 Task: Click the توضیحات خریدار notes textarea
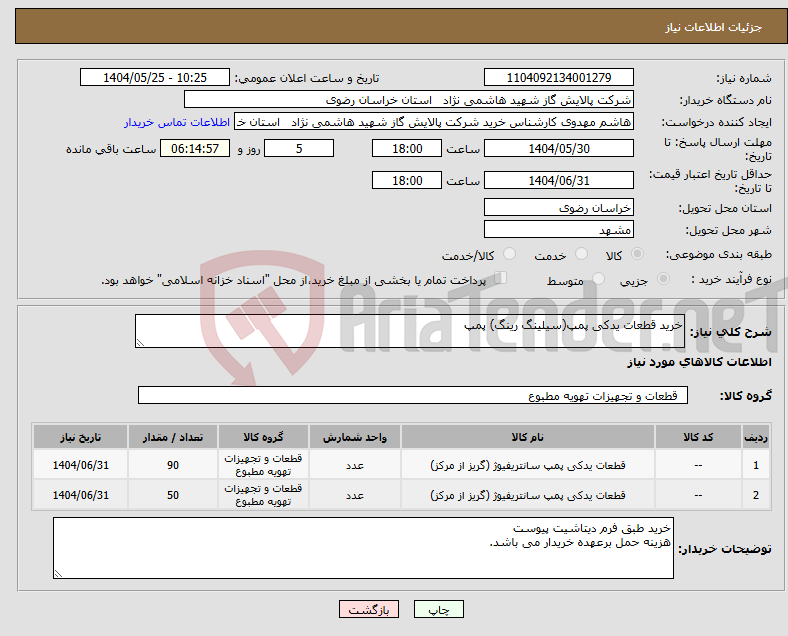pos(363,548)
